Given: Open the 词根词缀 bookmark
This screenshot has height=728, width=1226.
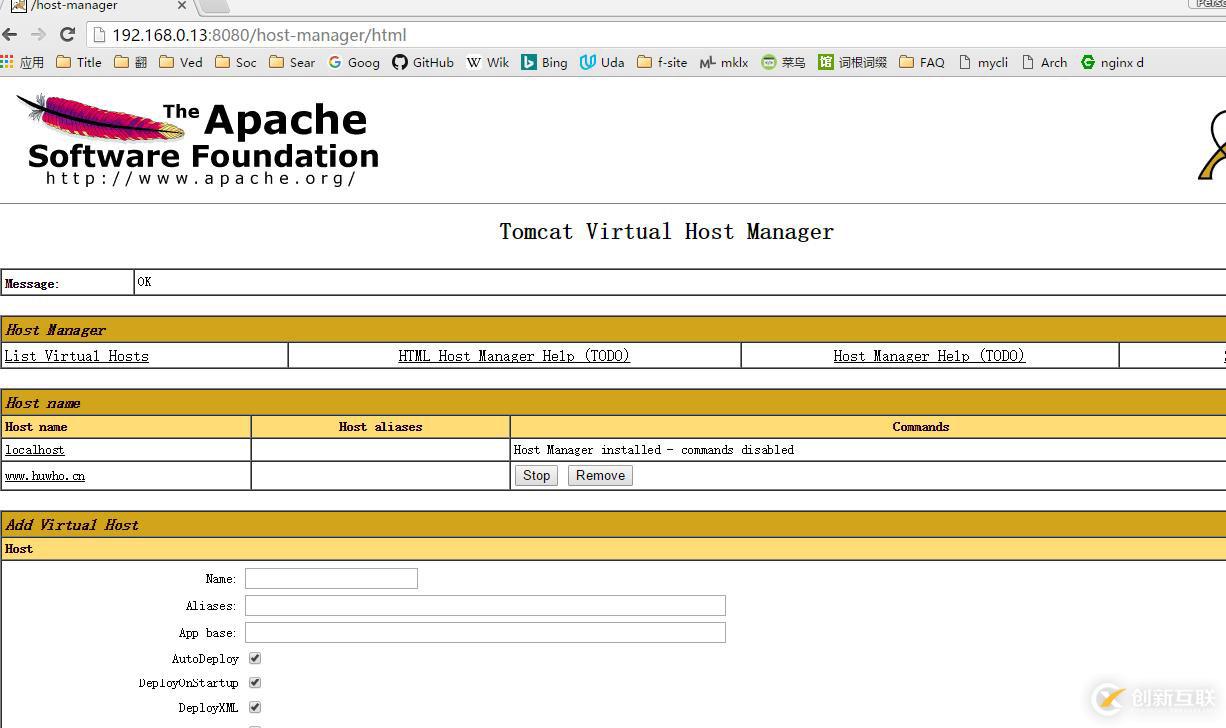Looking at the screenshot, I should 853,62.
